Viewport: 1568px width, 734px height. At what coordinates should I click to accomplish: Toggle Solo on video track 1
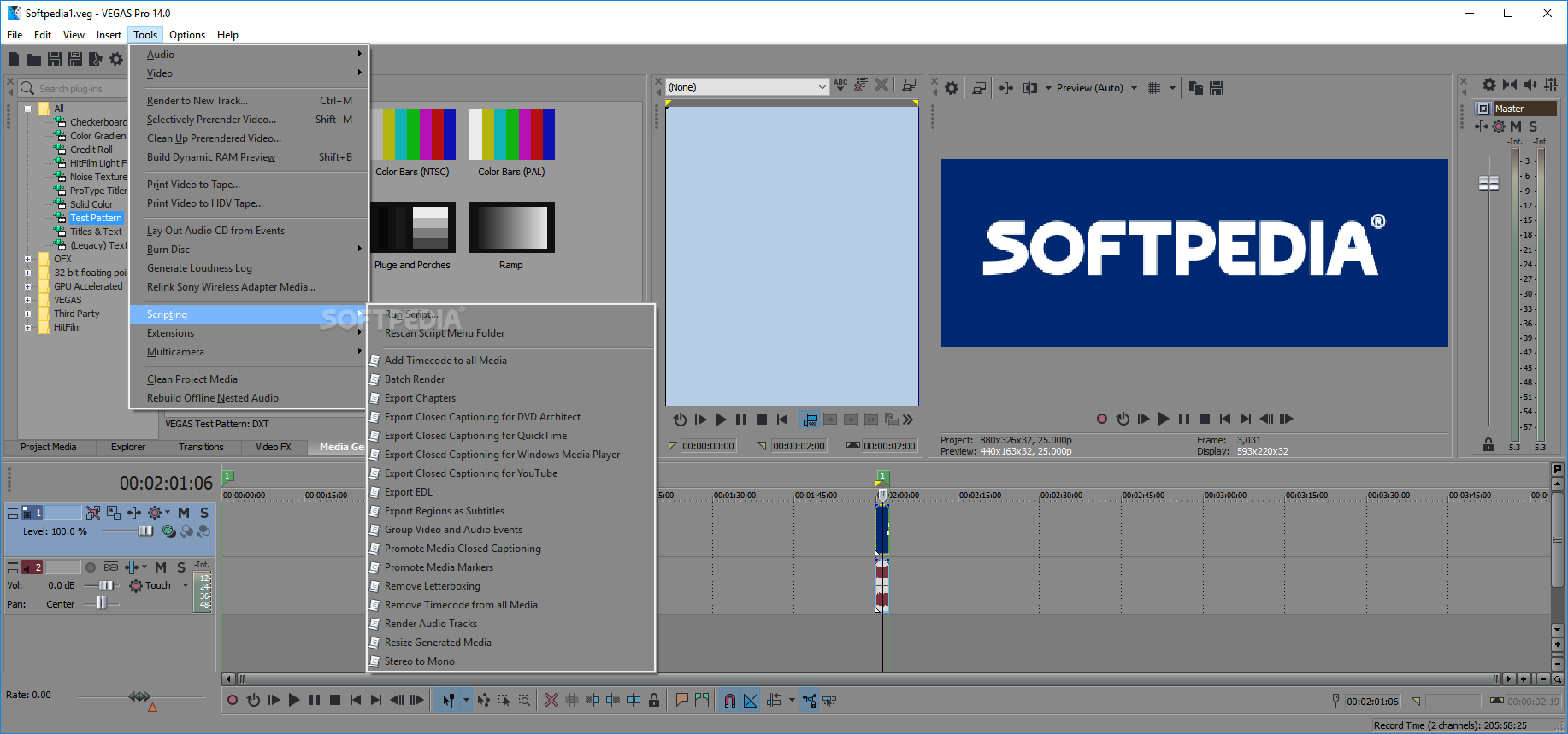tap(204, 513)
